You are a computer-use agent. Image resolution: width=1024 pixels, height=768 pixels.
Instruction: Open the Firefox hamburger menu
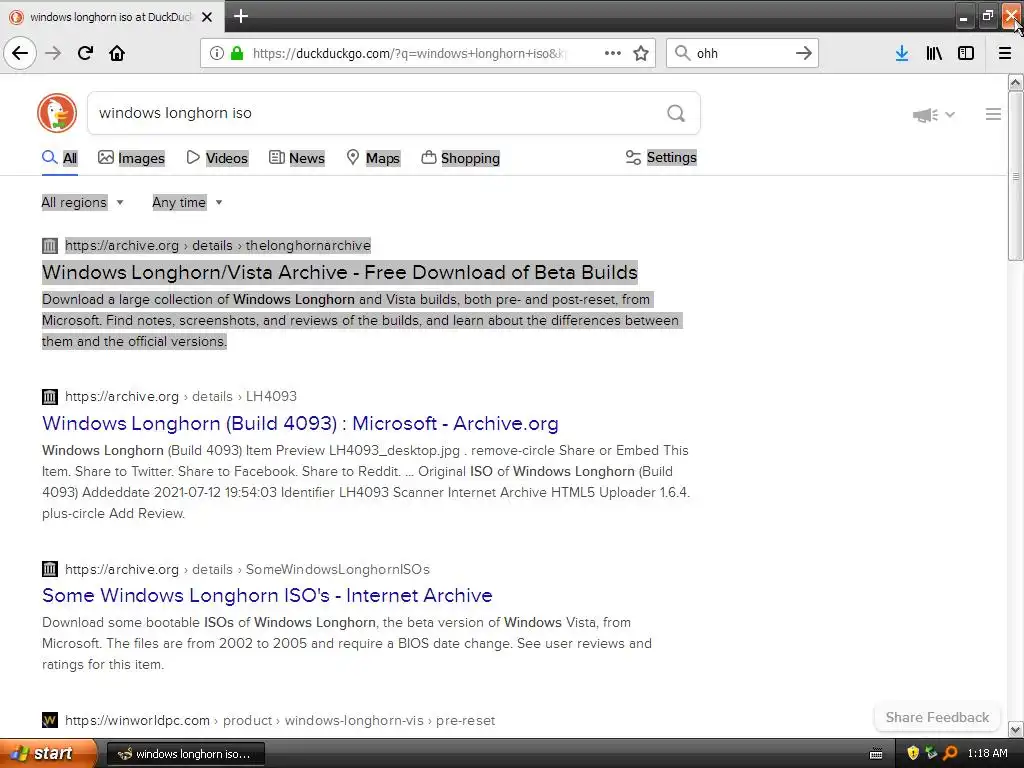point(1005,53)
